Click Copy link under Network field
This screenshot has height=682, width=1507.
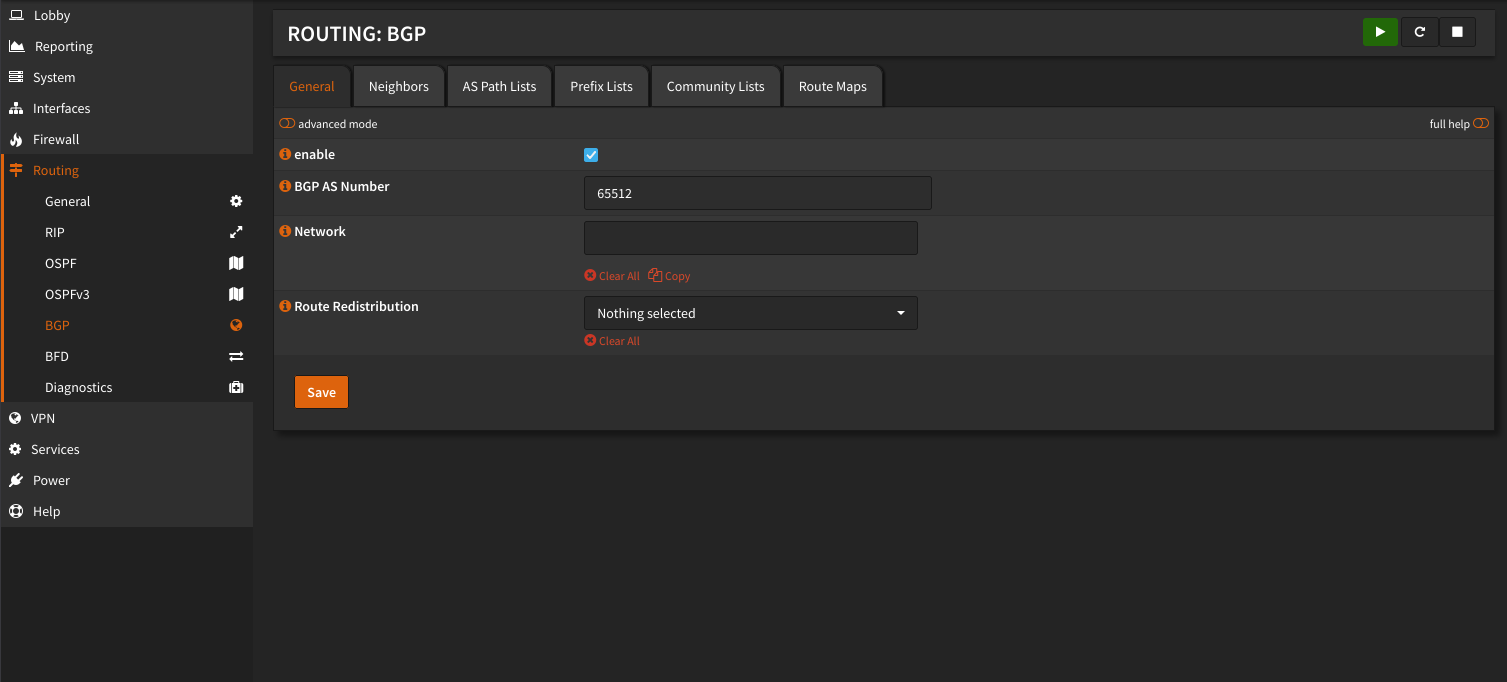pos(670,276)
